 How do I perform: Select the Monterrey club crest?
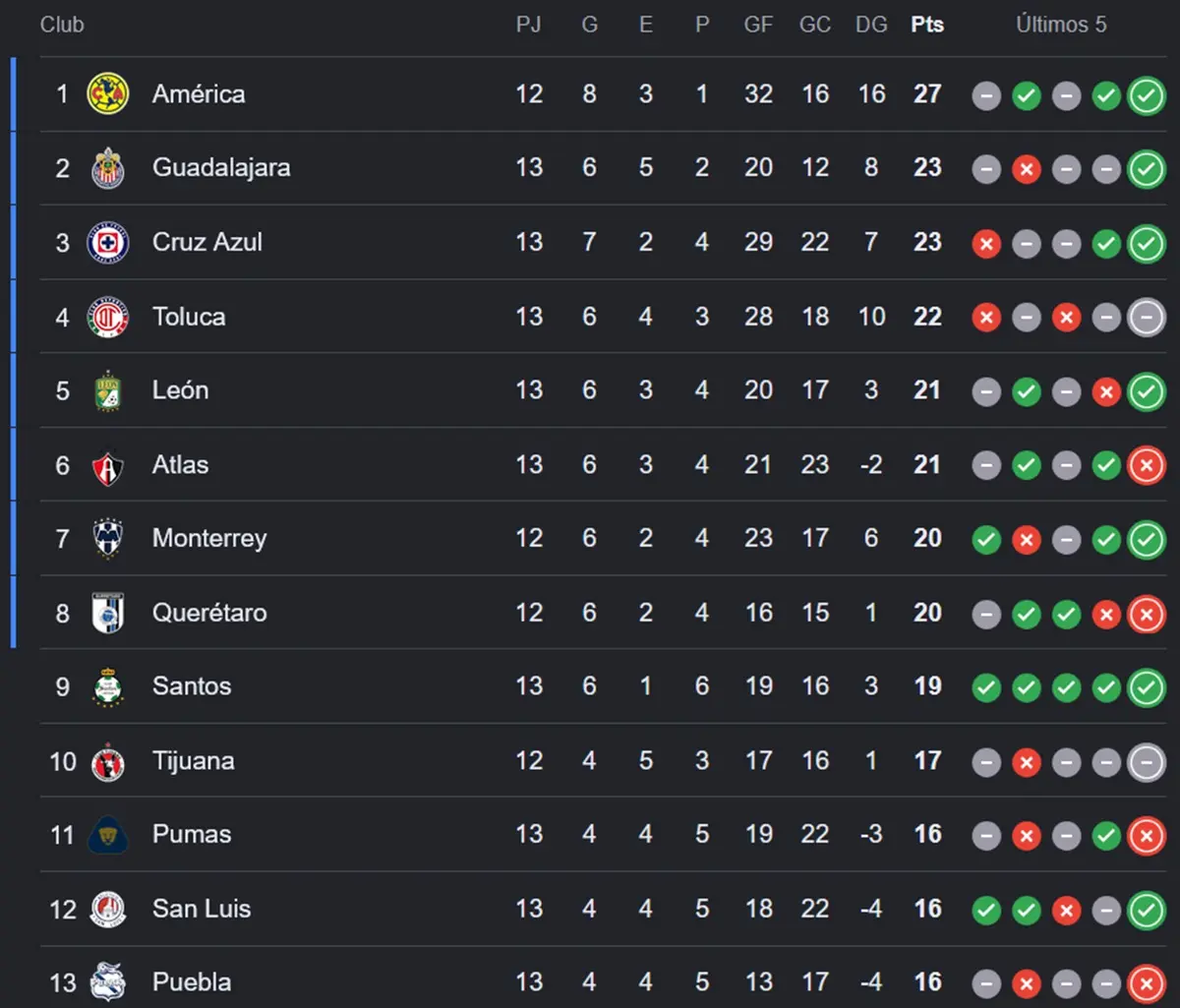point(108,539)
